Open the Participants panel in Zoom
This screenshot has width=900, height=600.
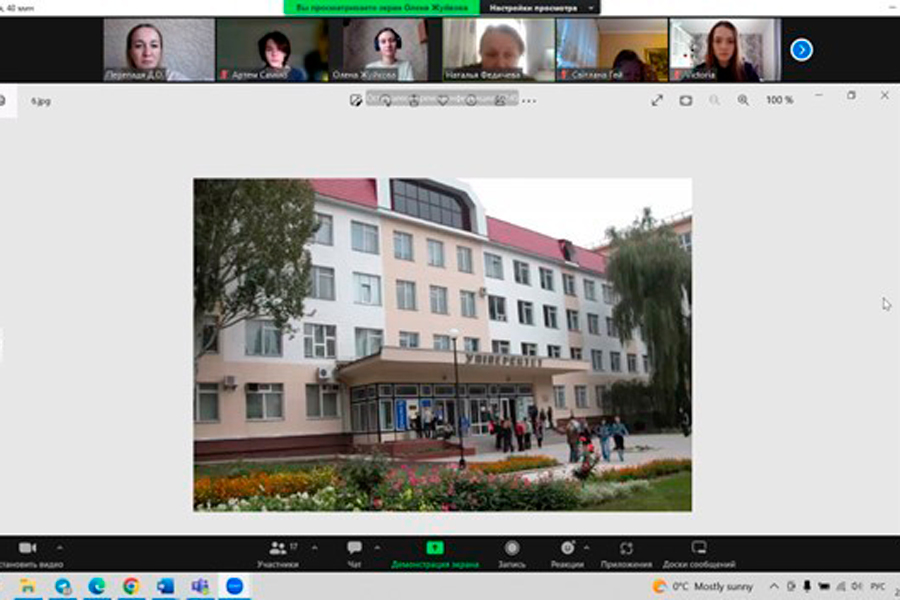pos(277,553)
